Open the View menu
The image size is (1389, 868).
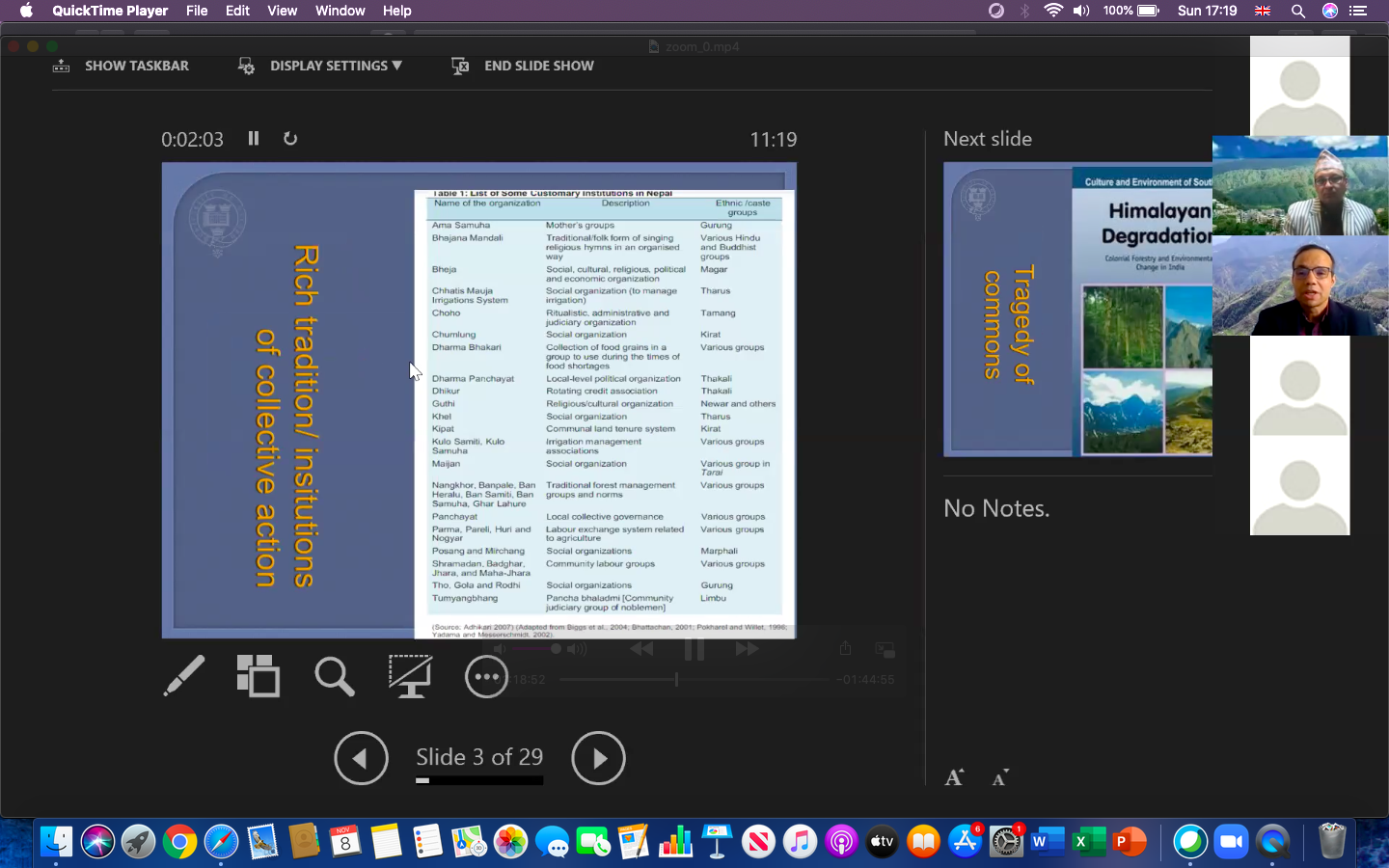point(282,11)
